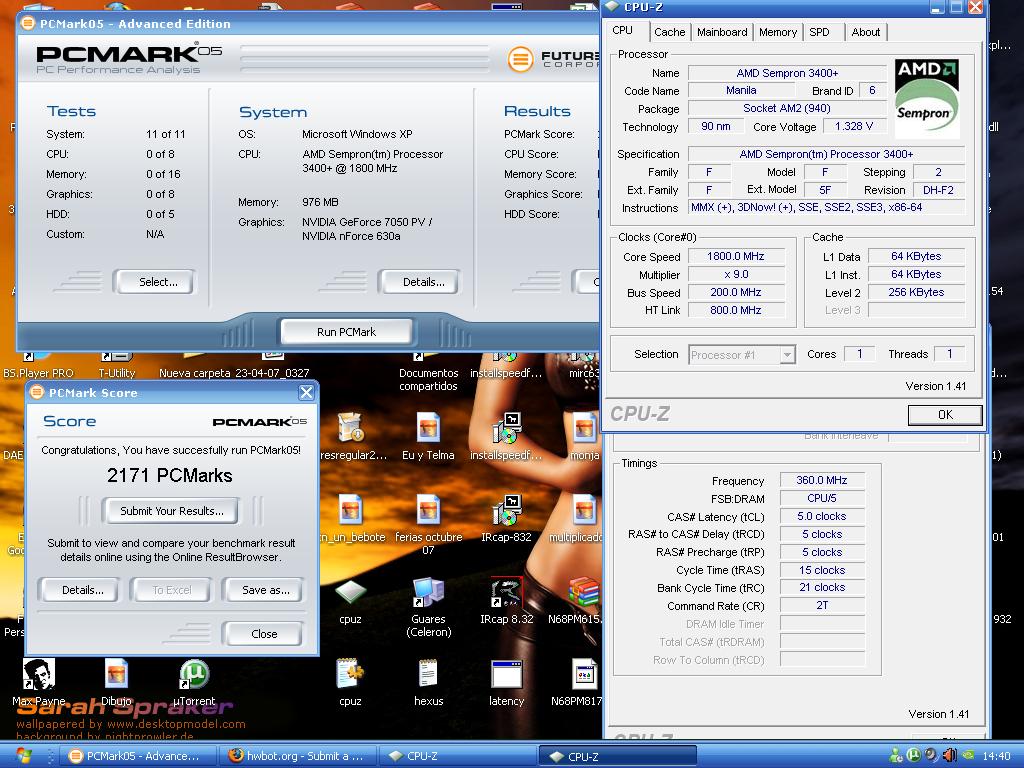Open the hexus text file icon

pos(428,674)
